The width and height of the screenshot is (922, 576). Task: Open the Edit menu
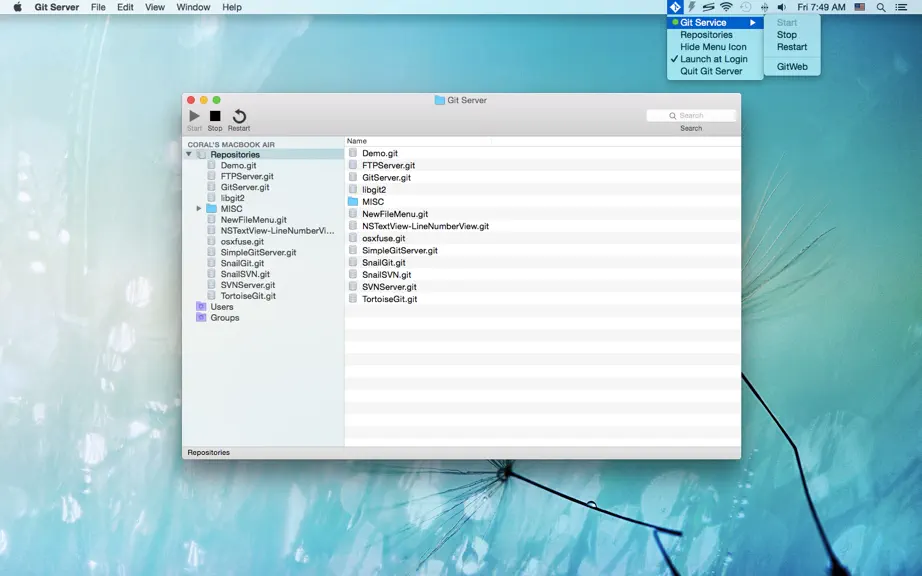click(125, 7)
